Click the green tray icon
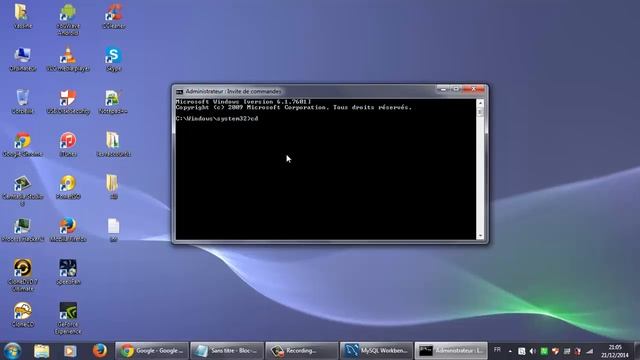 click(544, 351)
